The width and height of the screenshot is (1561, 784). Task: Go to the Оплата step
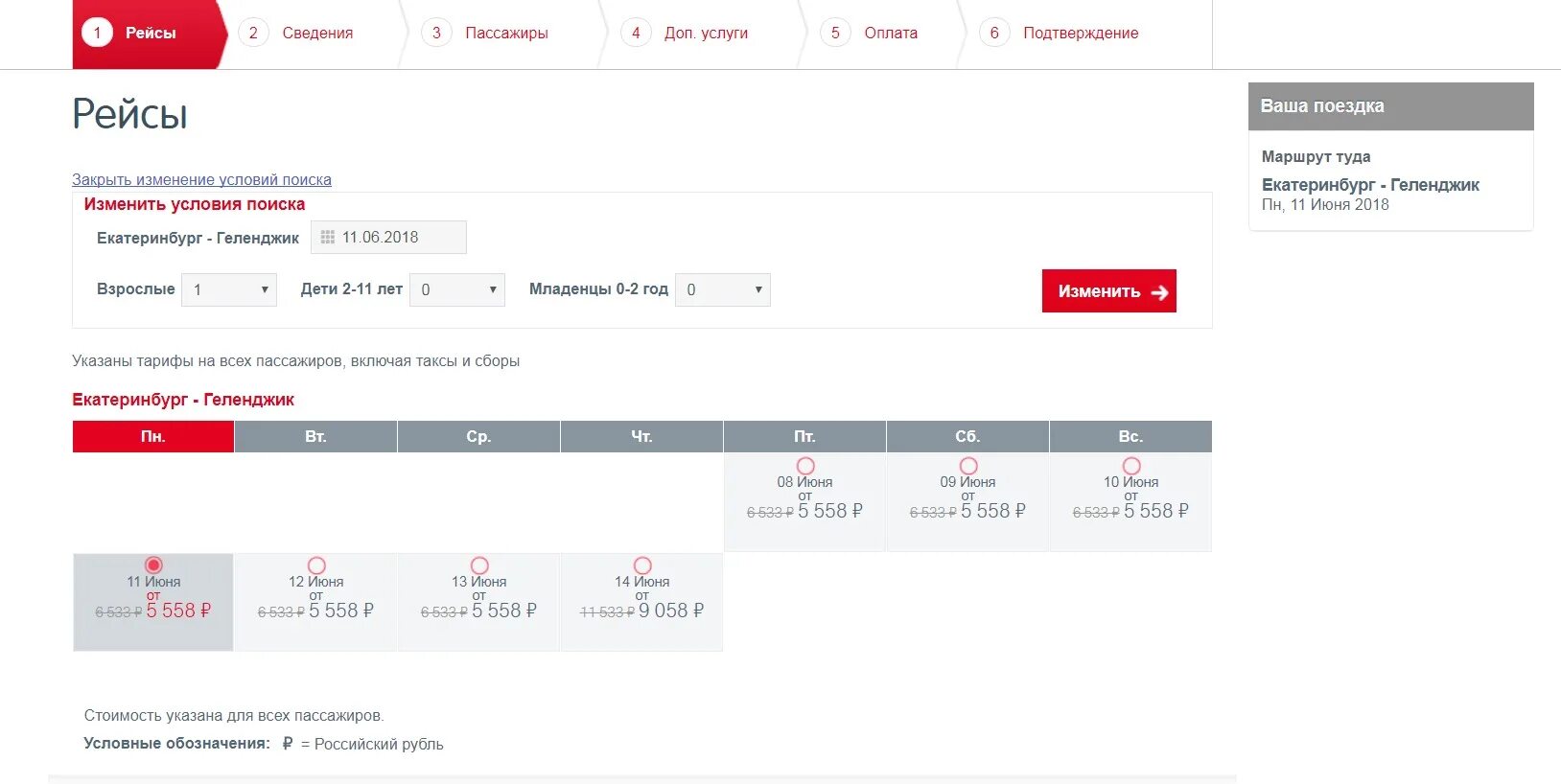pyautogui.click(x=891, y=33)
